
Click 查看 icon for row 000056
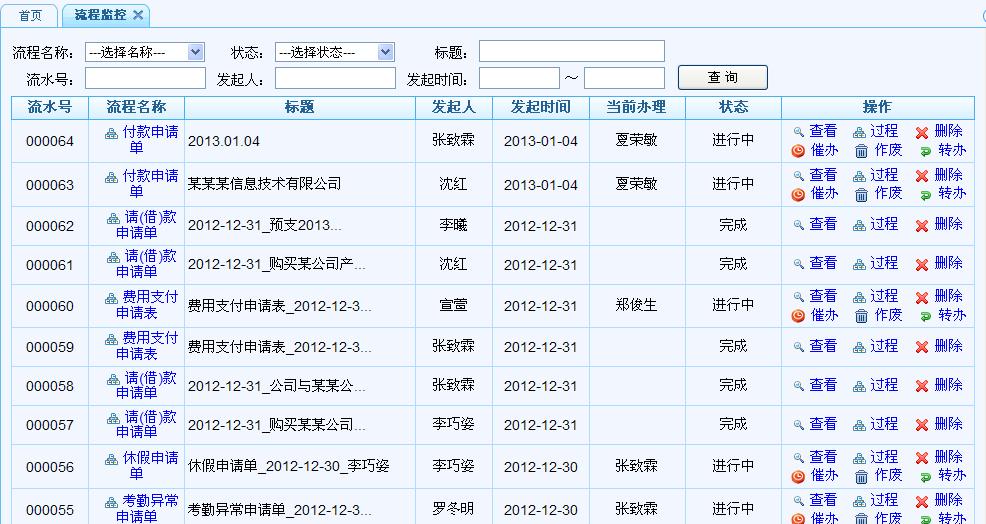799,458
